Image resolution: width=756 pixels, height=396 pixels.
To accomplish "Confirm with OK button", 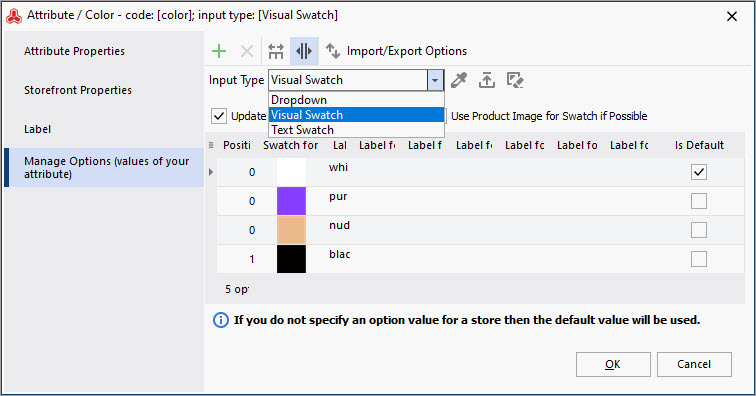I will [613, 364].
